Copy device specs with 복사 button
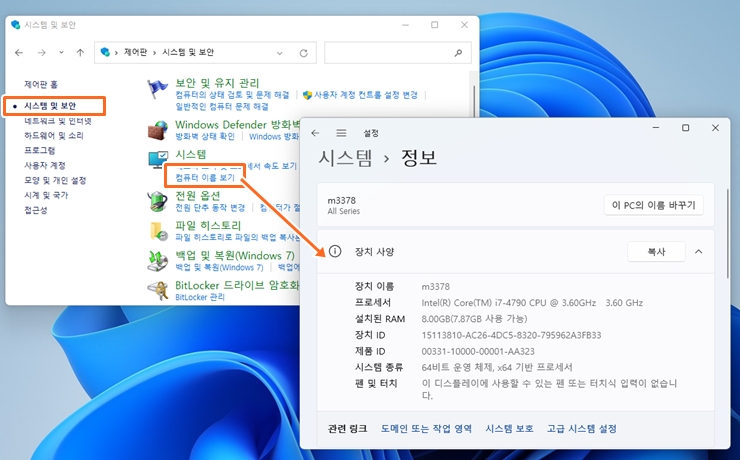The width and height of the screenshot is (740, 460). [656, 252]
